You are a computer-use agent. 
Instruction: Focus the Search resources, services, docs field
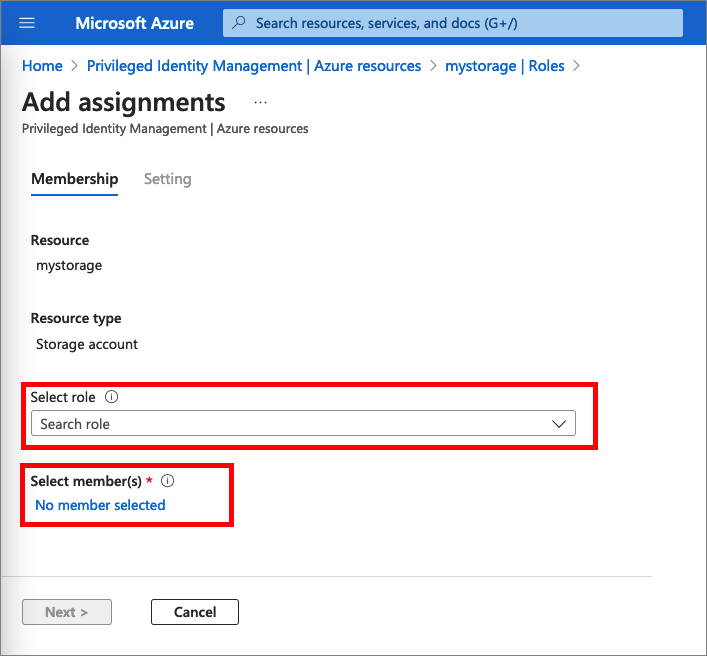[x=453, y=23]
